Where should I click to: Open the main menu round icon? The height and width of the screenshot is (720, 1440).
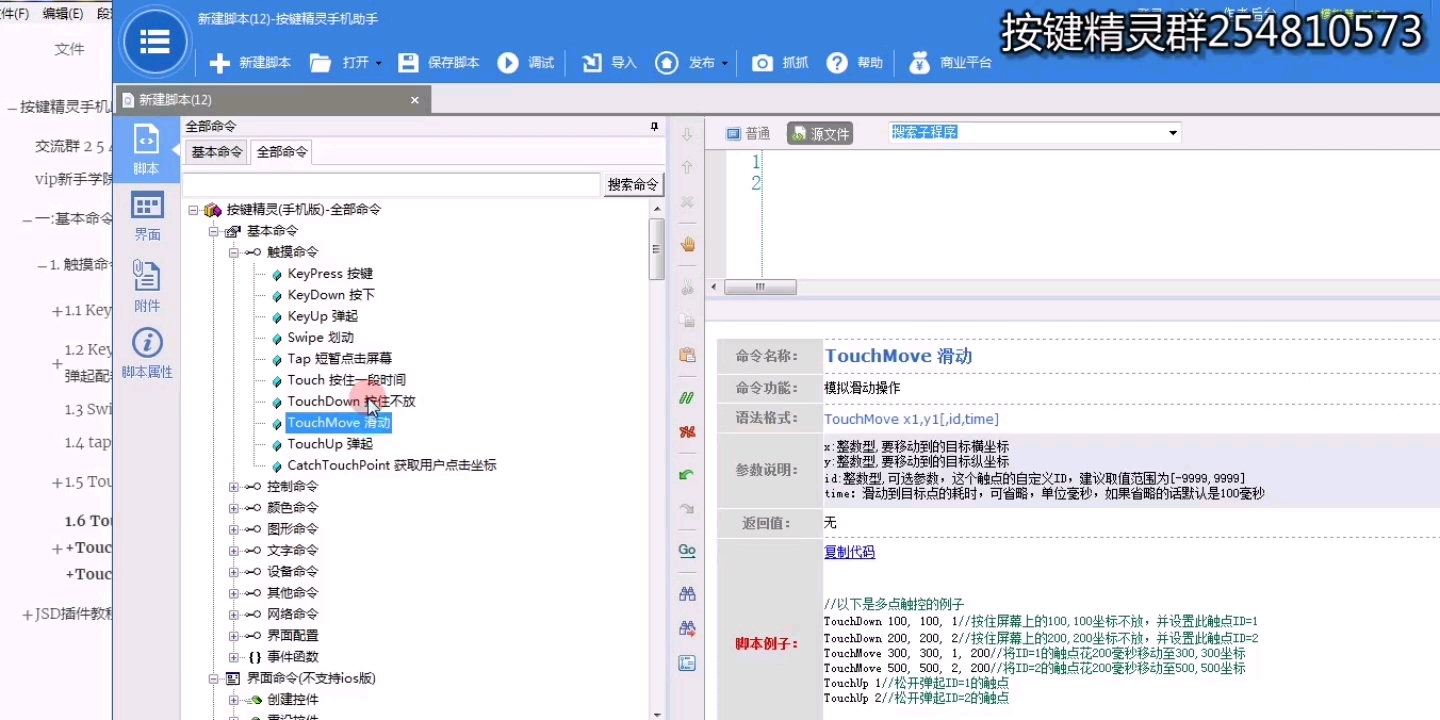coord(154,42)
